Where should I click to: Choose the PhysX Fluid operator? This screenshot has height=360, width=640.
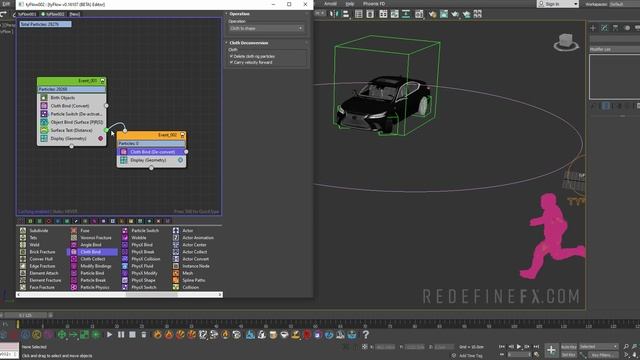pyautogui.click(x=142, y=266)
